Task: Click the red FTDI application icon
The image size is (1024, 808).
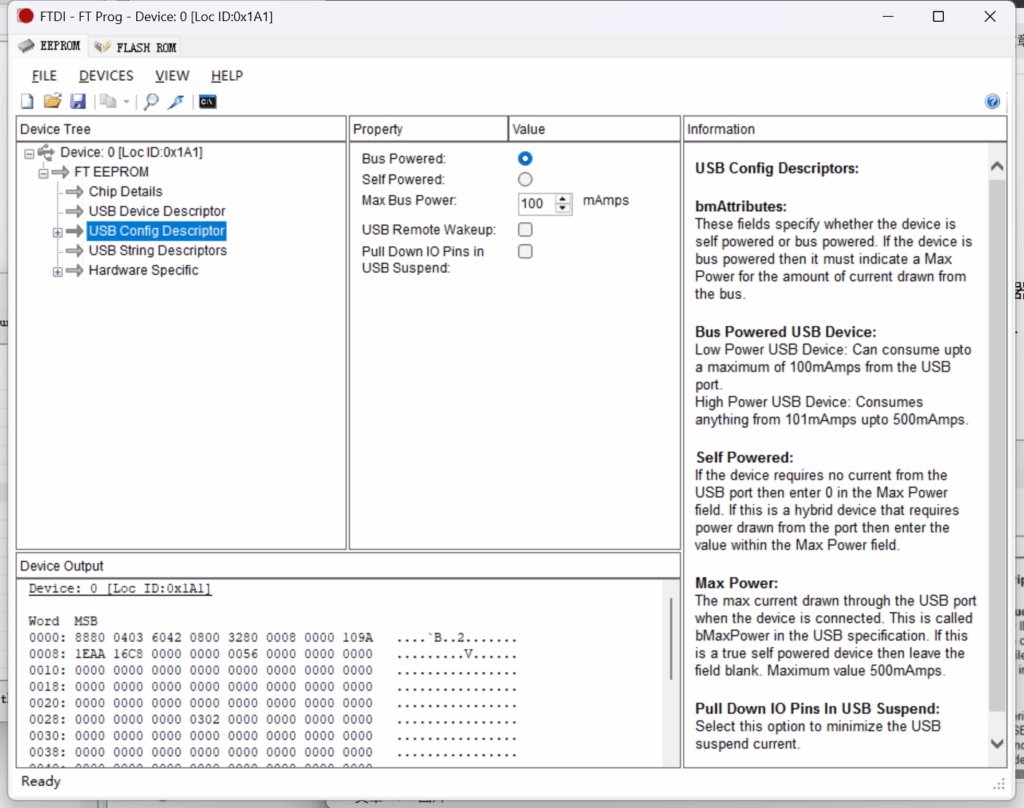Action: (x=25, y=16)
